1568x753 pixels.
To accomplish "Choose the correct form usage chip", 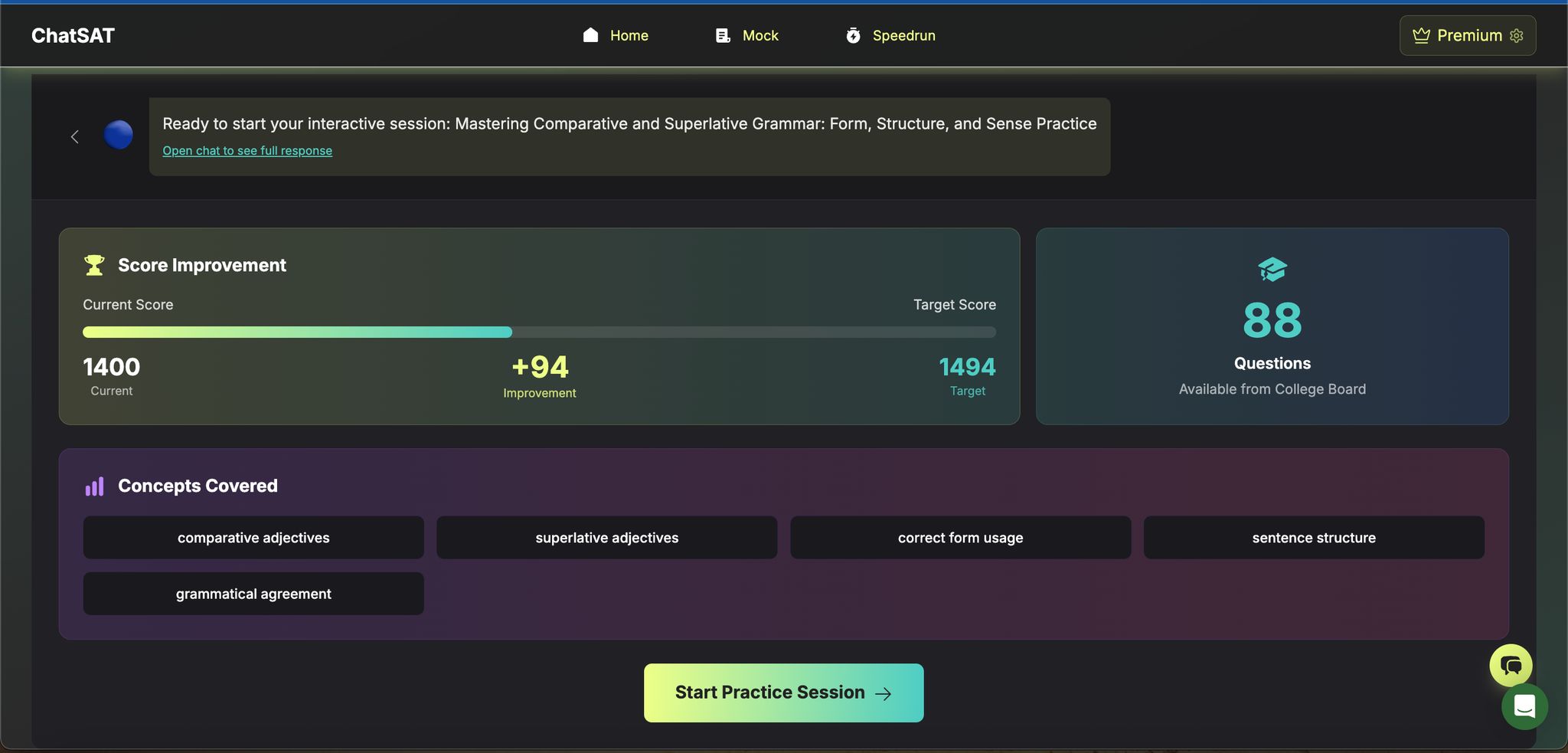I will click(x=960, y=538).
